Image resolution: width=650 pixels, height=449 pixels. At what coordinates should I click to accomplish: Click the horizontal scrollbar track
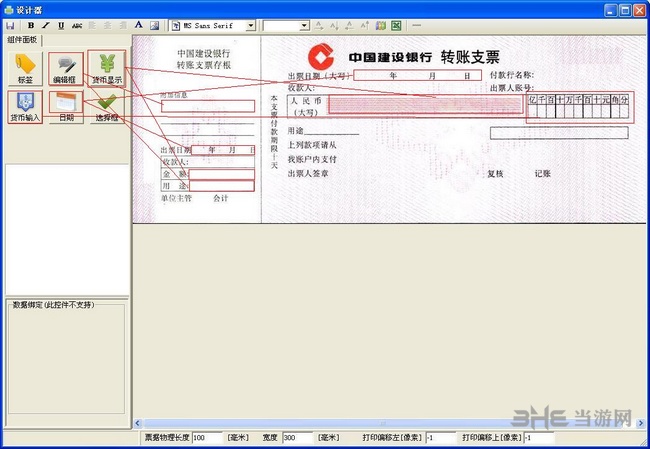coord(390,423)
